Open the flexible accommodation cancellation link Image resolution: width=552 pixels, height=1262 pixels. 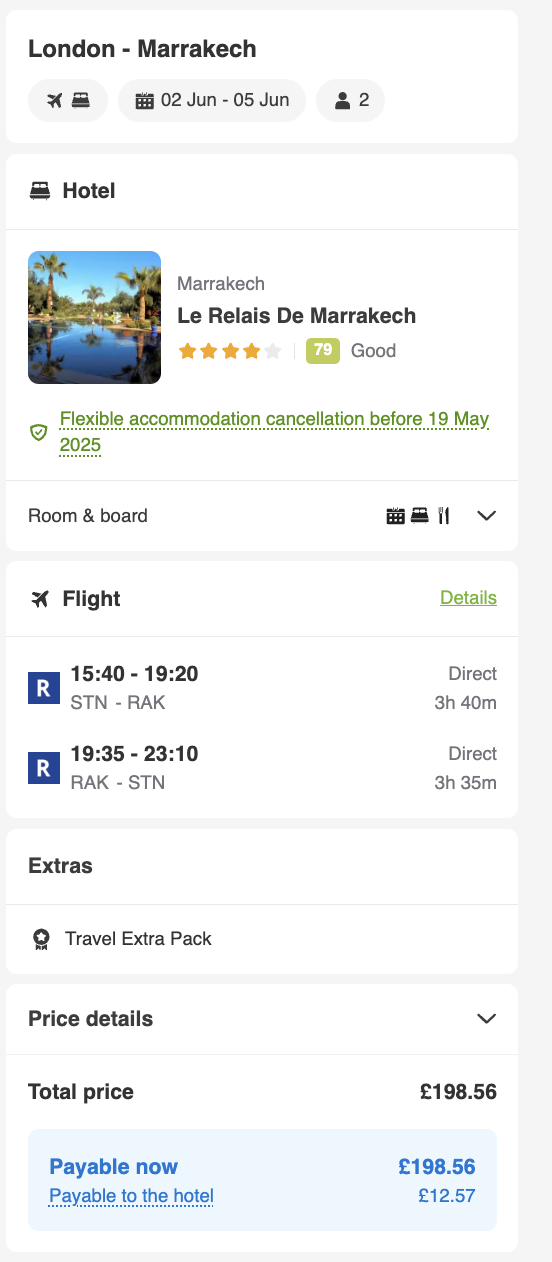click(274, 432)
